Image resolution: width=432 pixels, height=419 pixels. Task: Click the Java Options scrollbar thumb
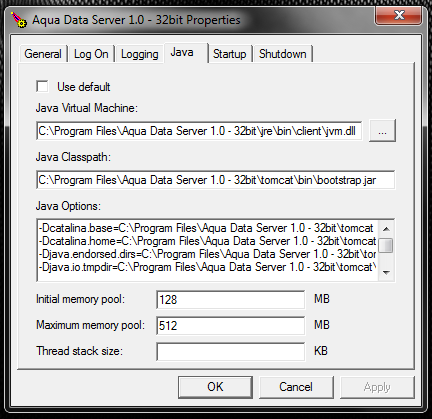386,246
